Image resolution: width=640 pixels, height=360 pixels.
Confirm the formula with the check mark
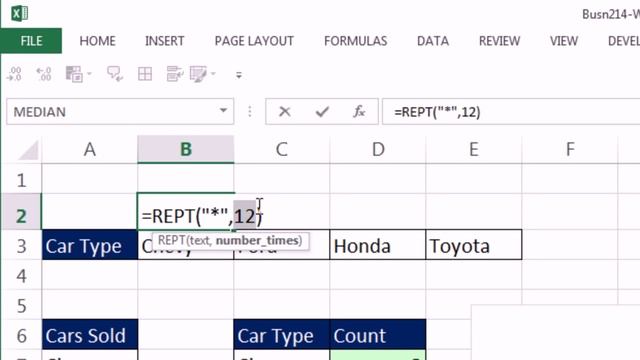pos(322,111)
